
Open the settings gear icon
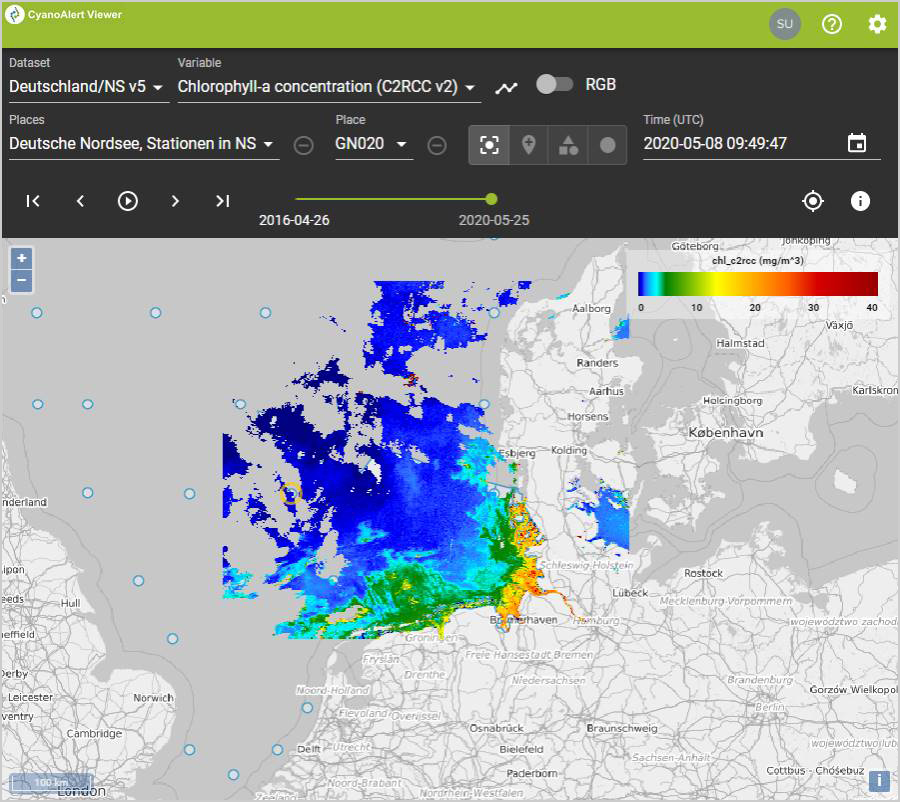pos(877,24)
